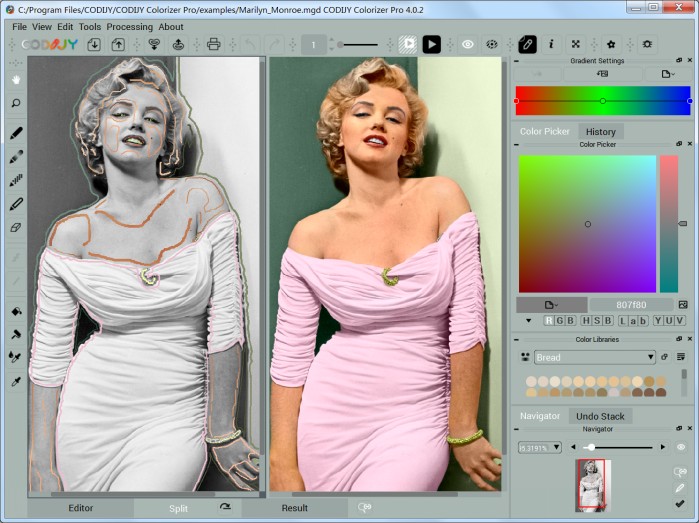Click the import masks icon
This screenshot has height=523, width=699.
154,44
